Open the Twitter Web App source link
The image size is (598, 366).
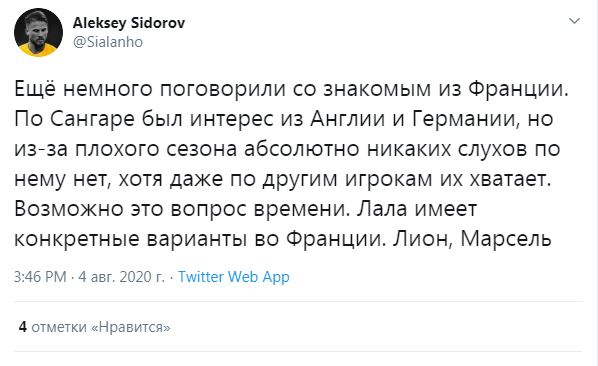pyautogui.click(x=234, y=276)
